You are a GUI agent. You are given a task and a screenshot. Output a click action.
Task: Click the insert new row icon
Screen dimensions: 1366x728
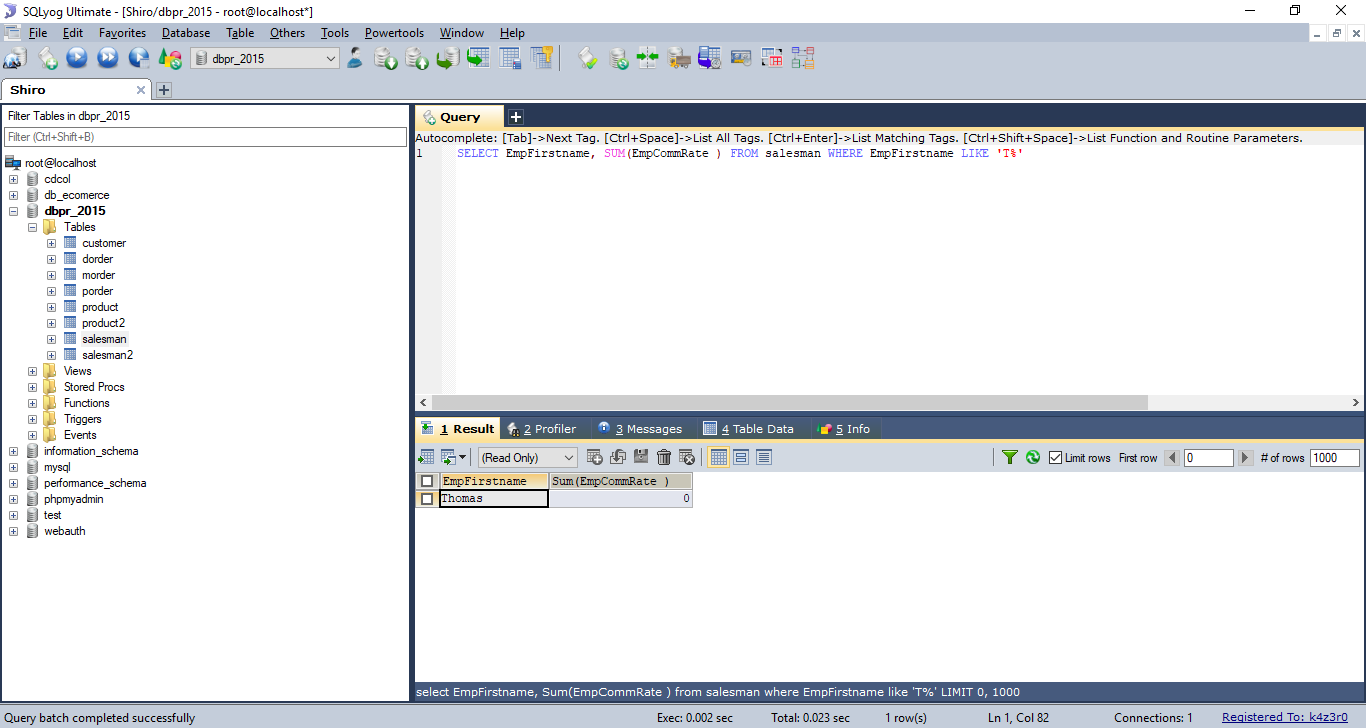pyautogui.click(x=595, y=457)
